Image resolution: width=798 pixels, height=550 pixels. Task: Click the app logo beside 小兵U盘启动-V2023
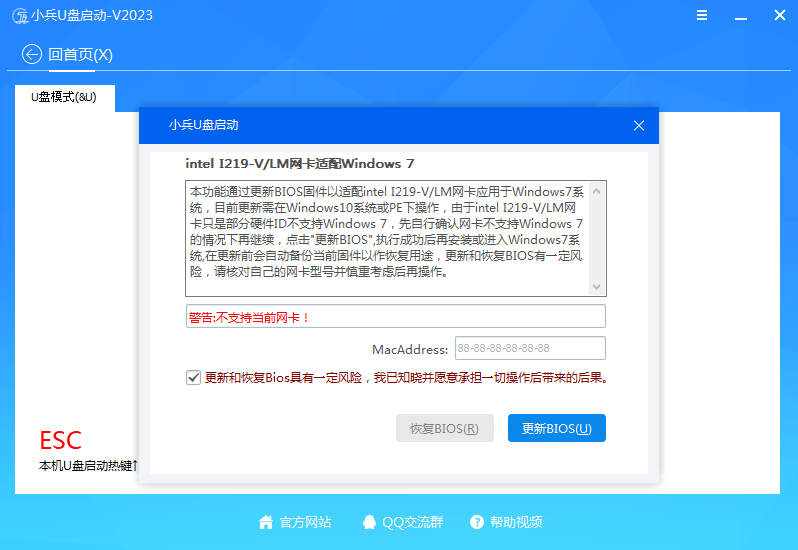click(20, 16)
